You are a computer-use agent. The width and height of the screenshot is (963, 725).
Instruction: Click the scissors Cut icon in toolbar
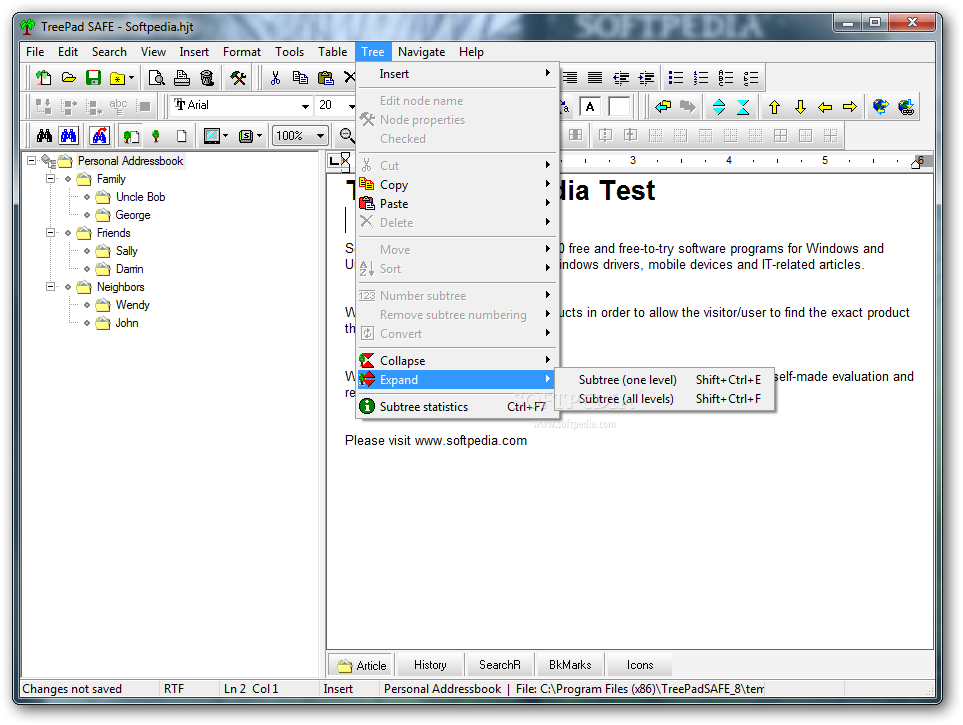click(x=275, y=78)
